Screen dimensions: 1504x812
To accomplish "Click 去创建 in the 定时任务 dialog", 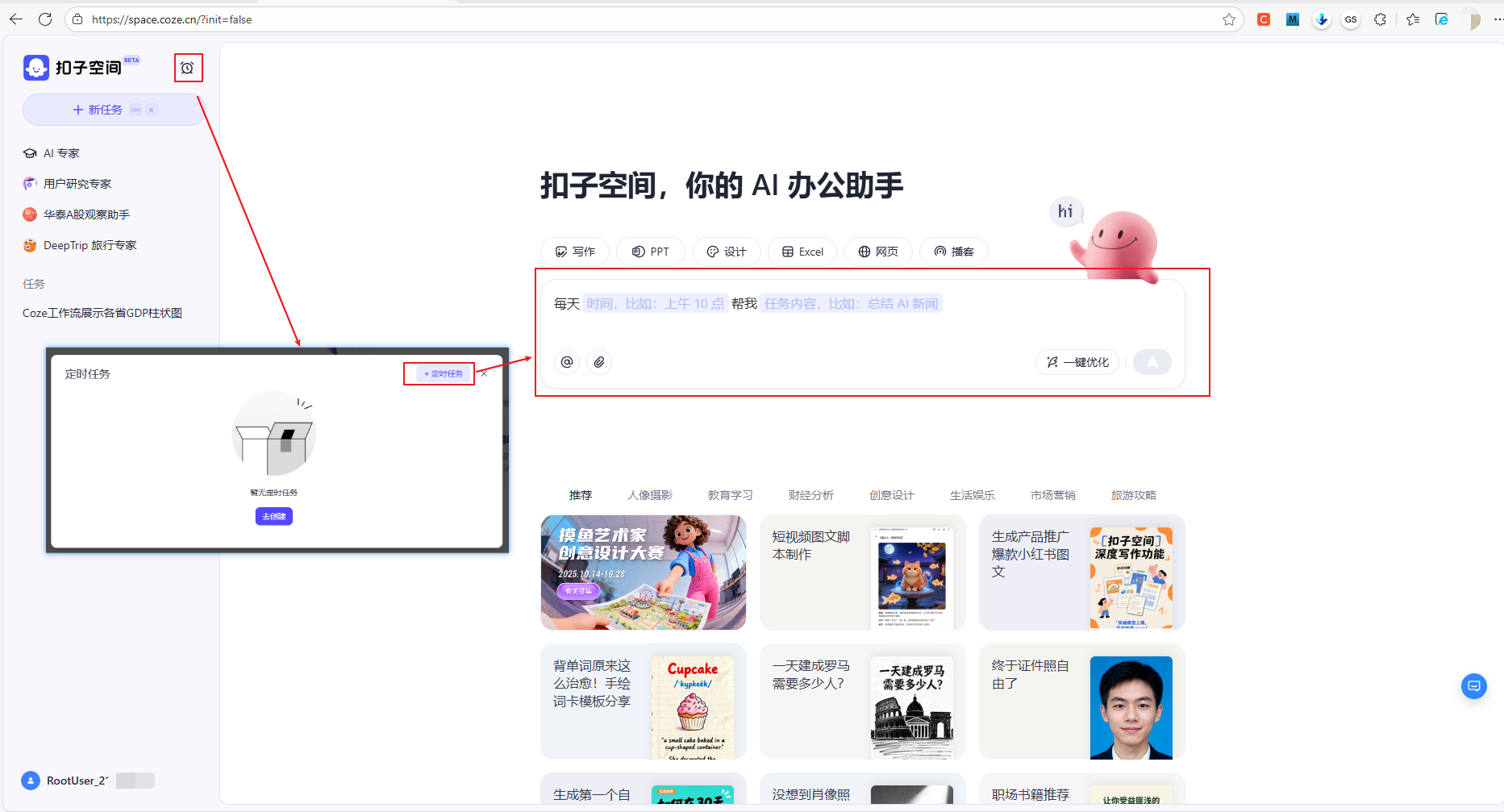I will (274, 516).
